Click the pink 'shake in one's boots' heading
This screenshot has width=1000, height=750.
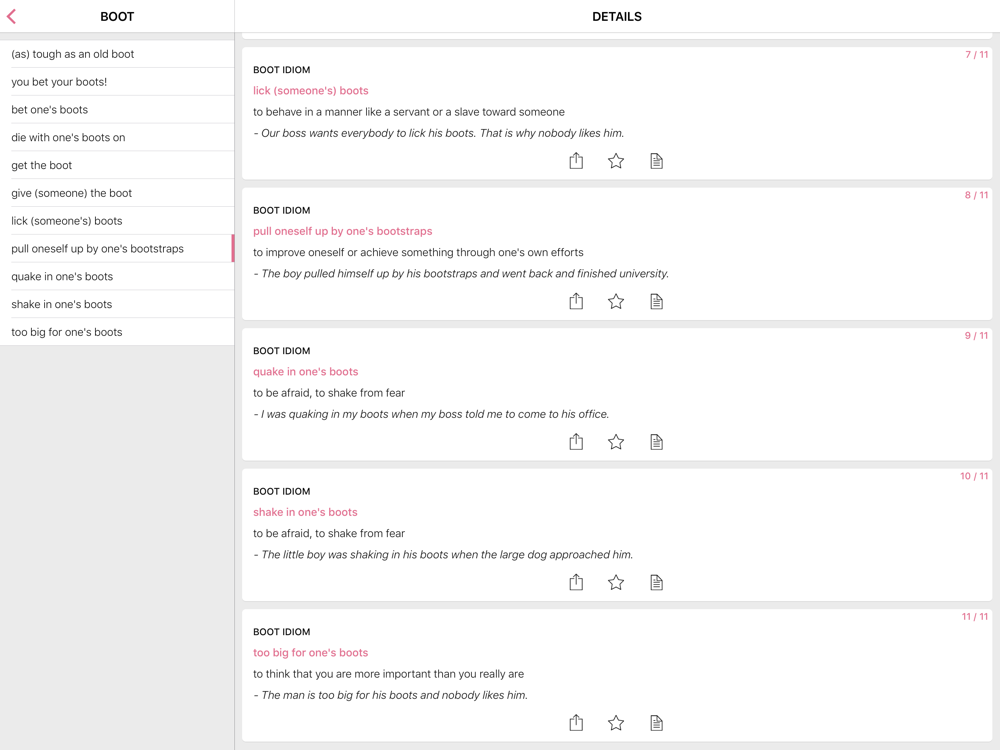coord(305,512)
